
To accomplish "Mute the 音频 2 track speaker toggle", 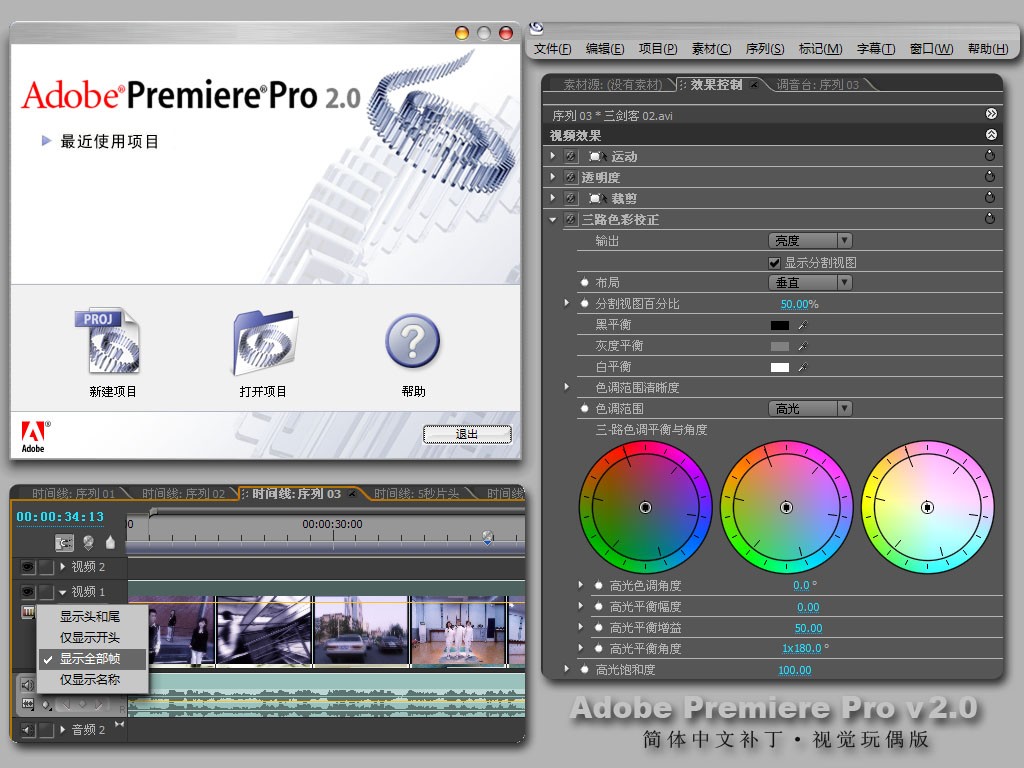I will coord(27,729).
